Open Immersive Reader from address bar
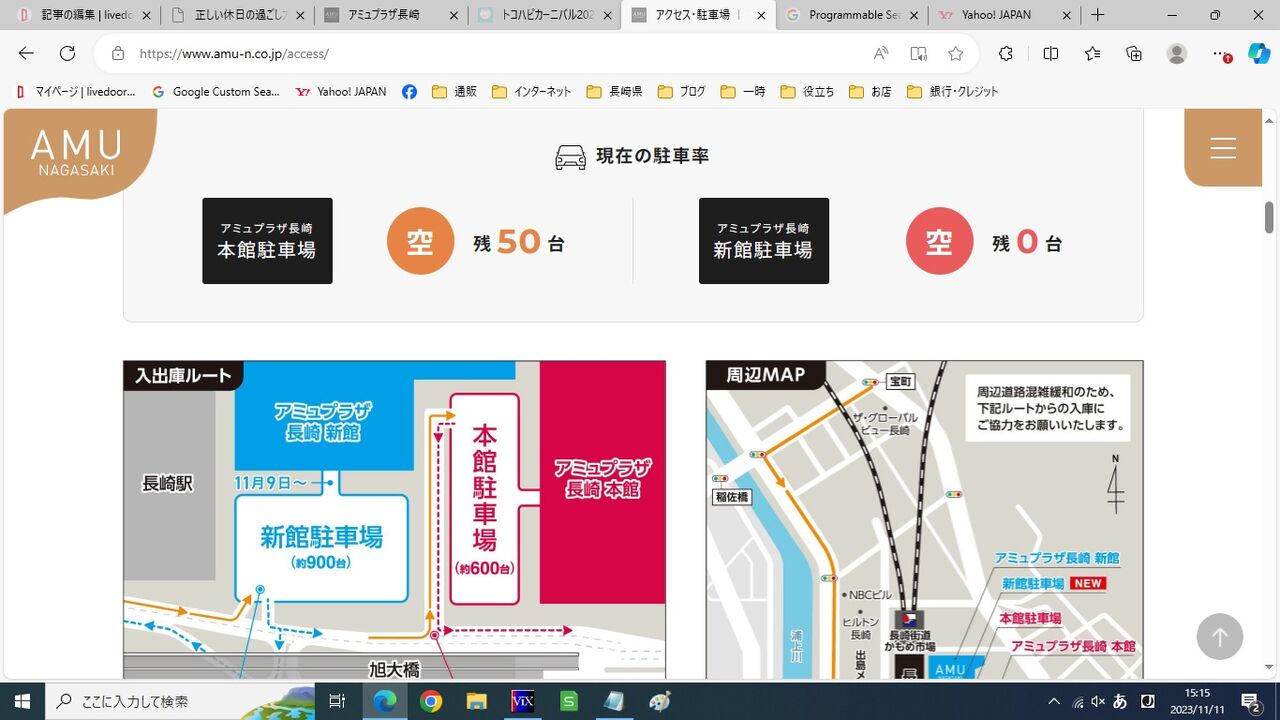1280x720 pixels. coord(918,54)
